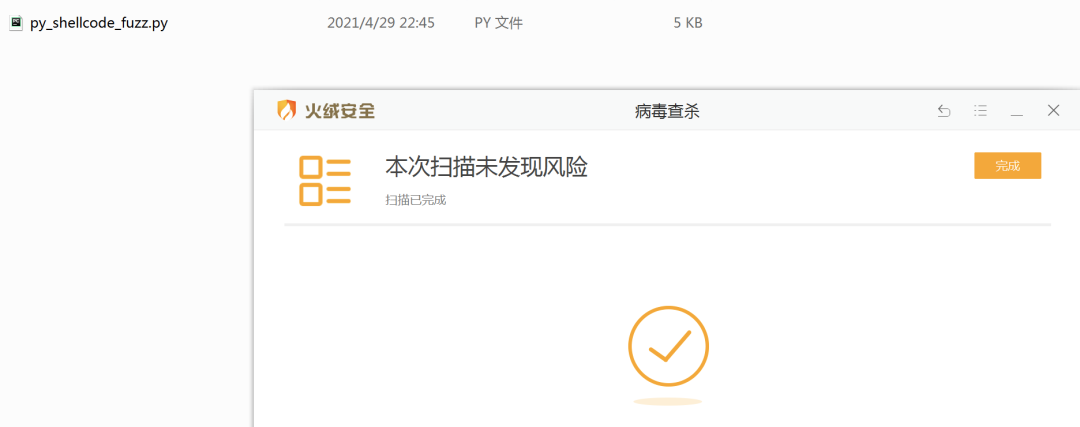Click the 完成 finish button
Screen dimensions: 1080x427
click(1008, 166)
